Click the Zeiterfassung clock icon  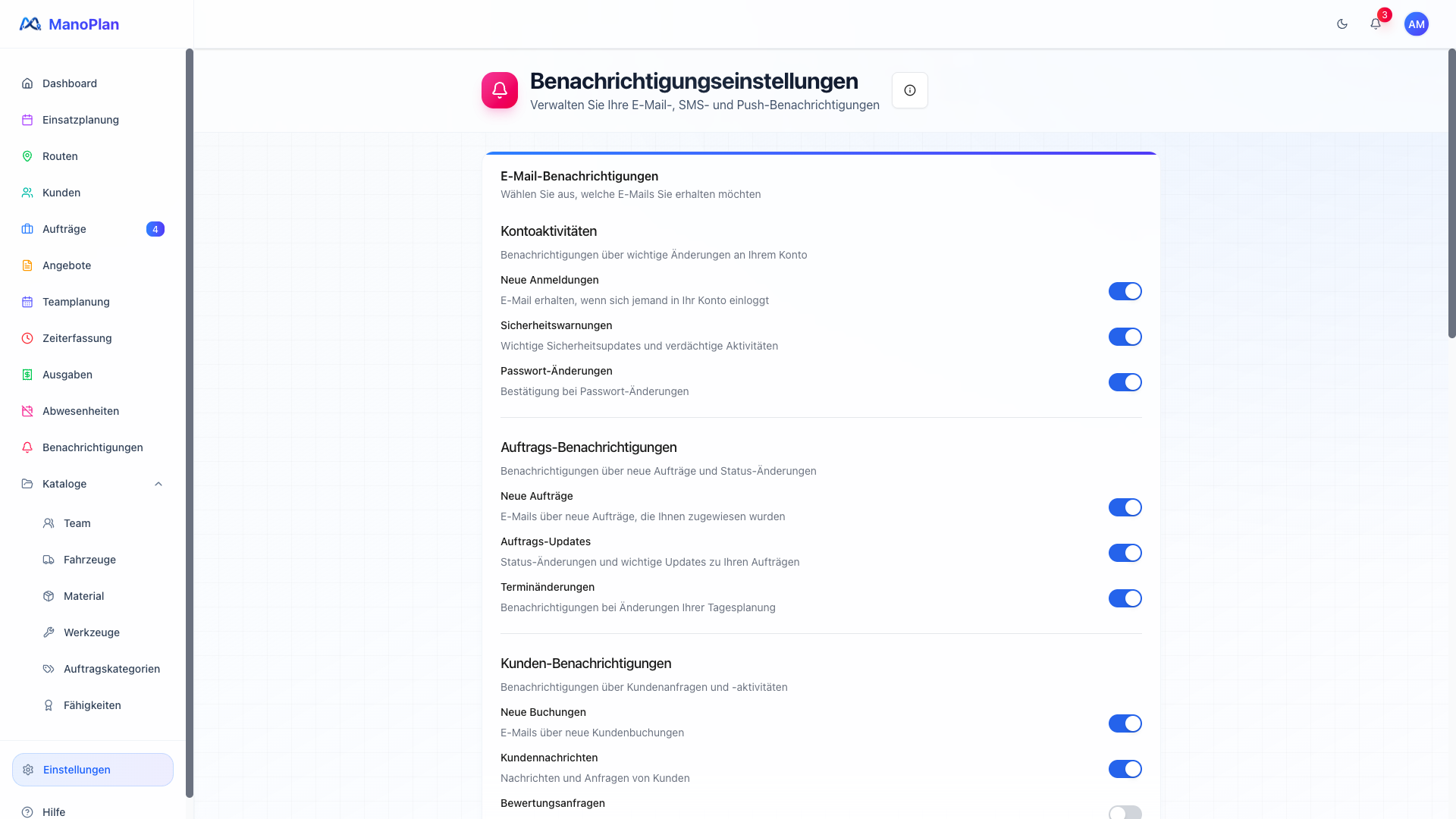[x=27, y=338]
